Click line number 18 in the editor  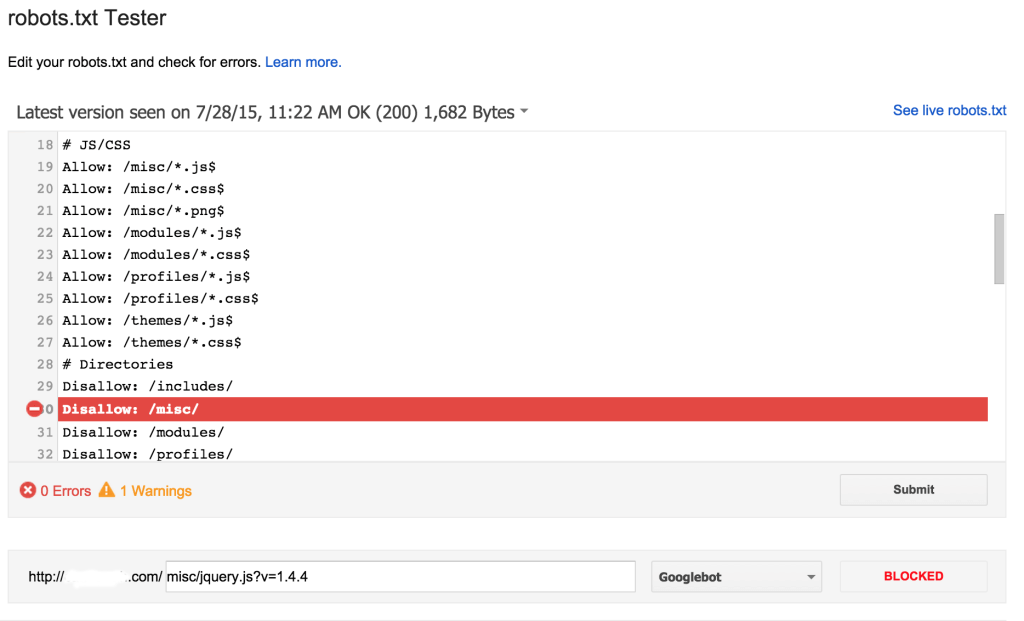44,144
